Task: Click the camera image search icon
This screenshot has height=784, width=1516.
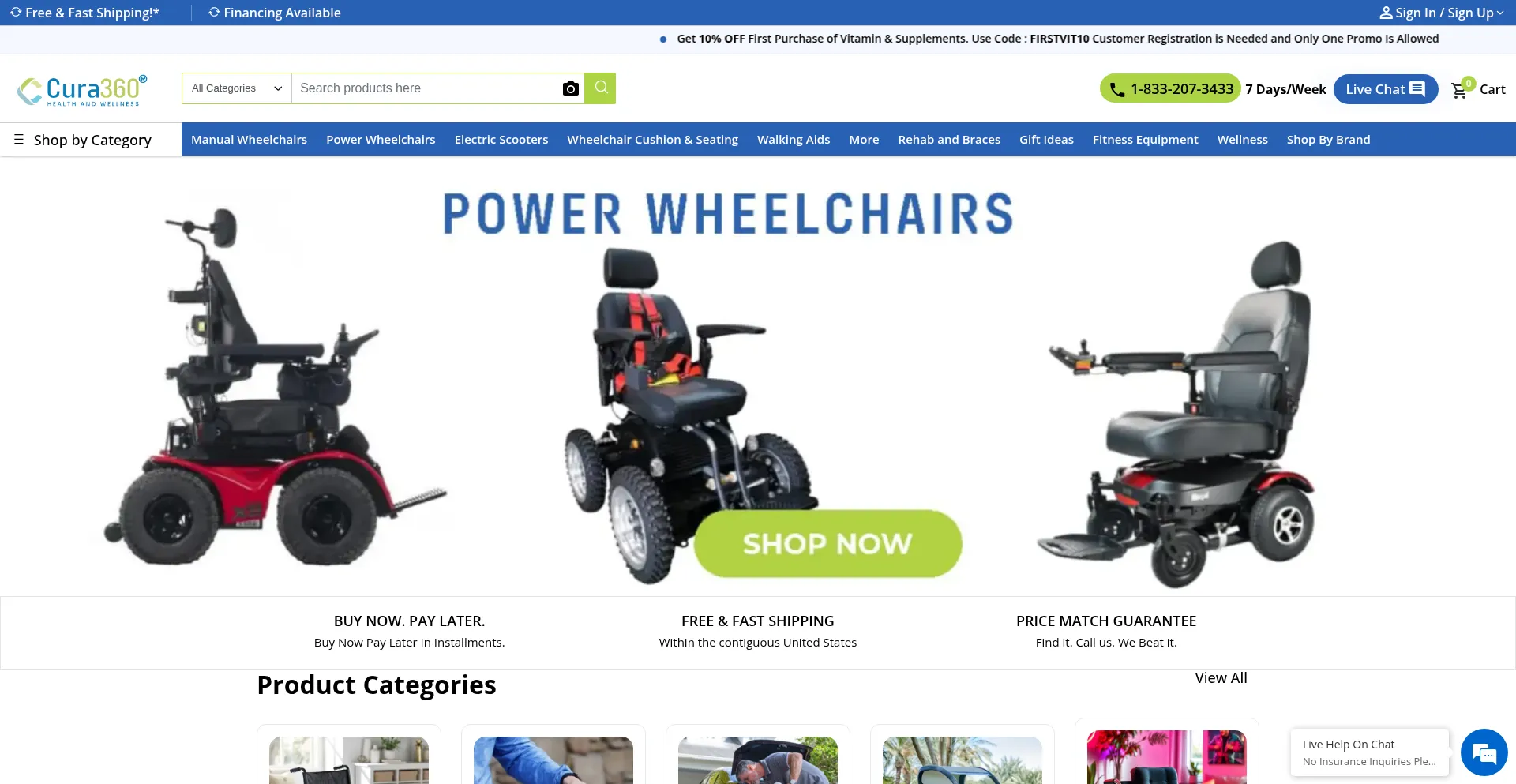Action: [x=570, y=88]
